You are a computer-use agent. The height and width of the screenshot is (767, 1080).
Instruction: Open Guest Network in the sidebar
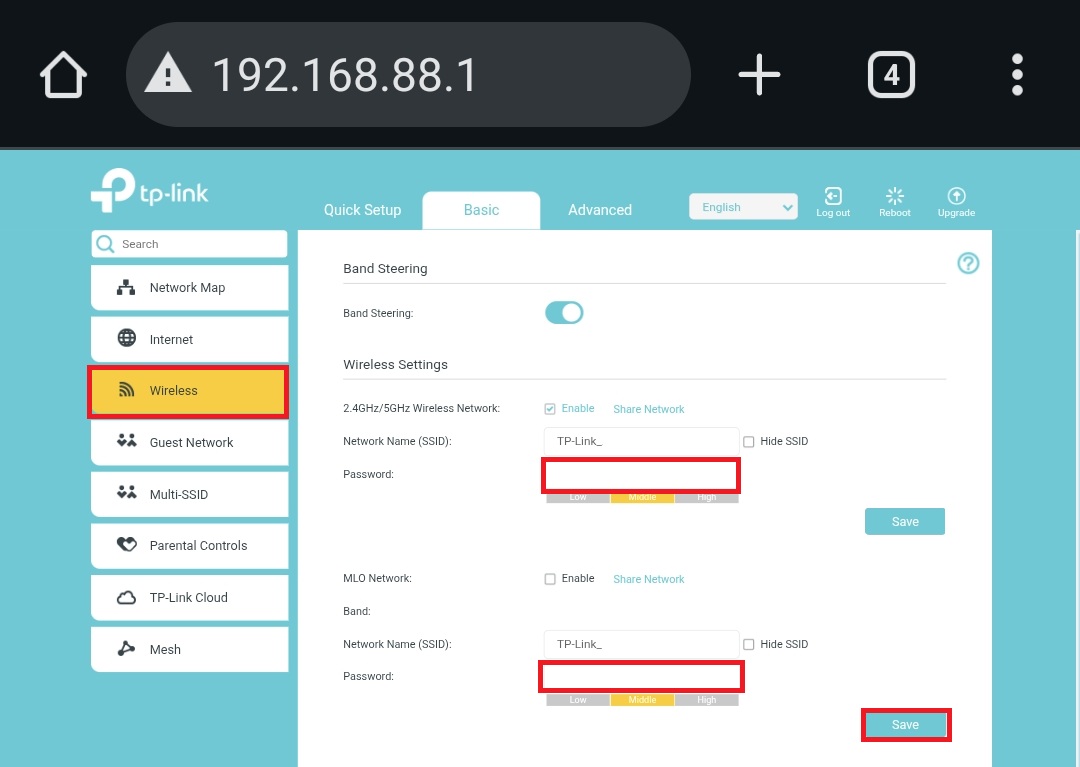(x=190, y=442)
